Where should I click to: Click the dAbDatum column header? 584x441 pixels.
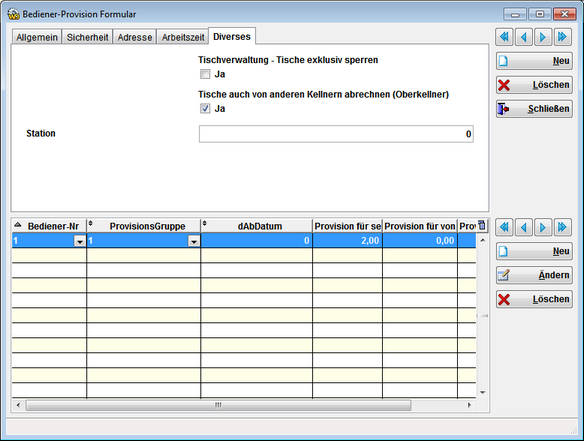tap(256, 226)
